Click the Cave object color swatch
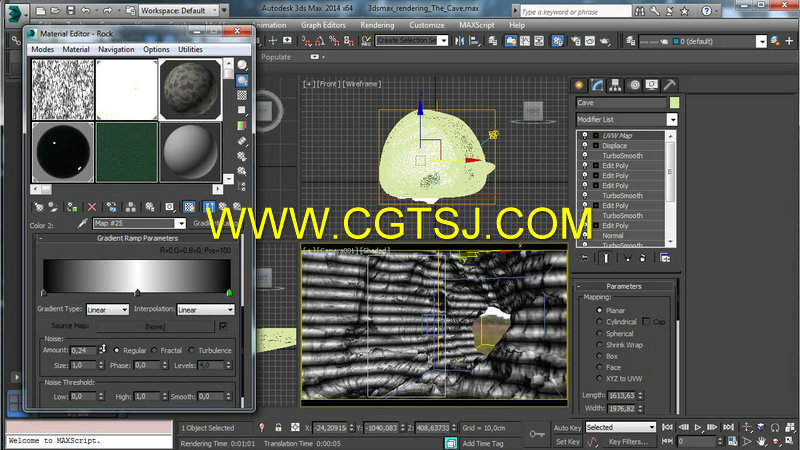This screenshot has width=800, height=450. 674,103
